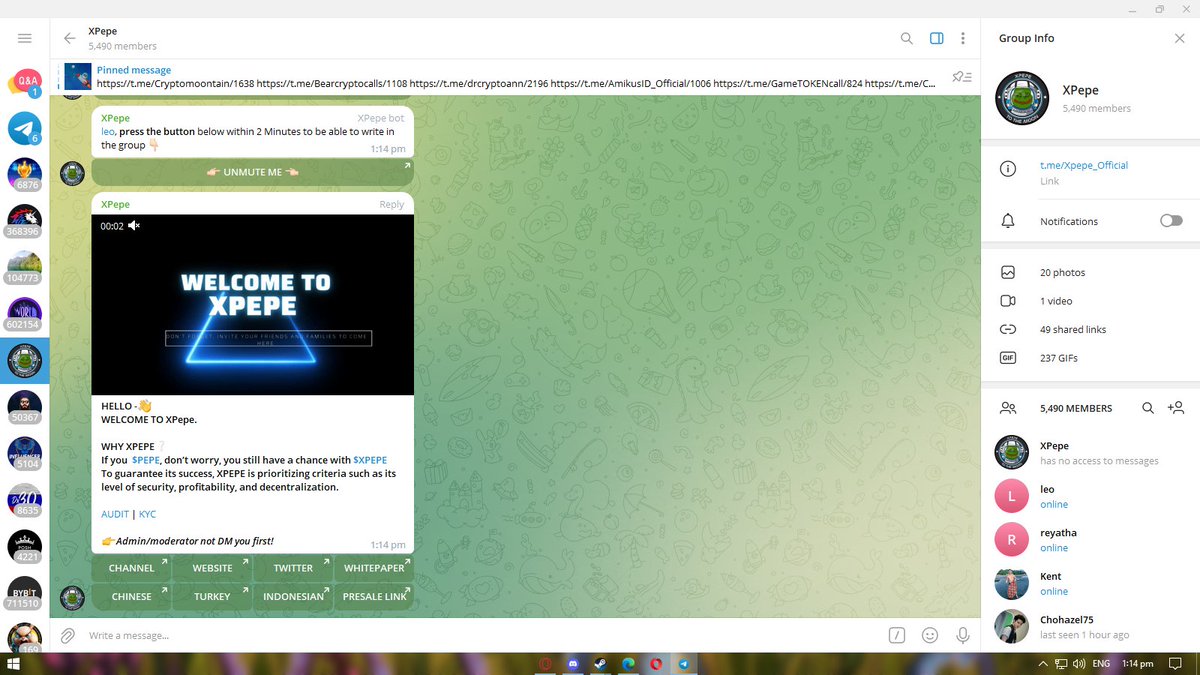Open the AUDIT link
Viewport: 1200px width, 675px height.
[115, 514]
